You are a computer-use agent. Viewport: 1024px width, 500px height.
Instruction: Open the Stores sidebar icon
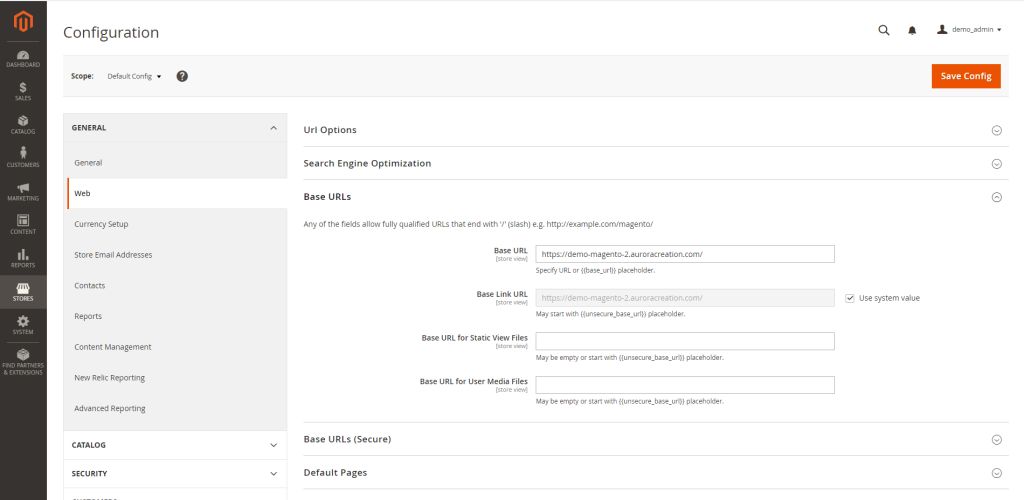click(x=23, y=292)
